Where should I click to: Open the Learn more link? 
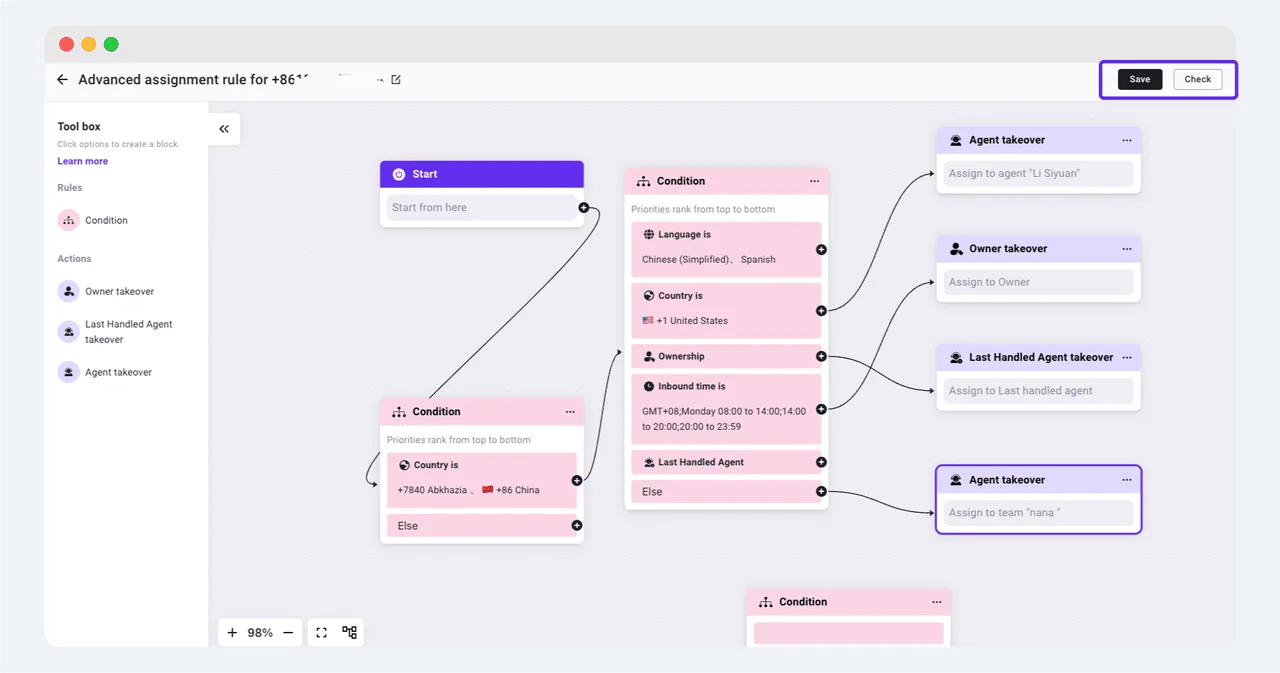pyautogui.click(x=82, y=161)
